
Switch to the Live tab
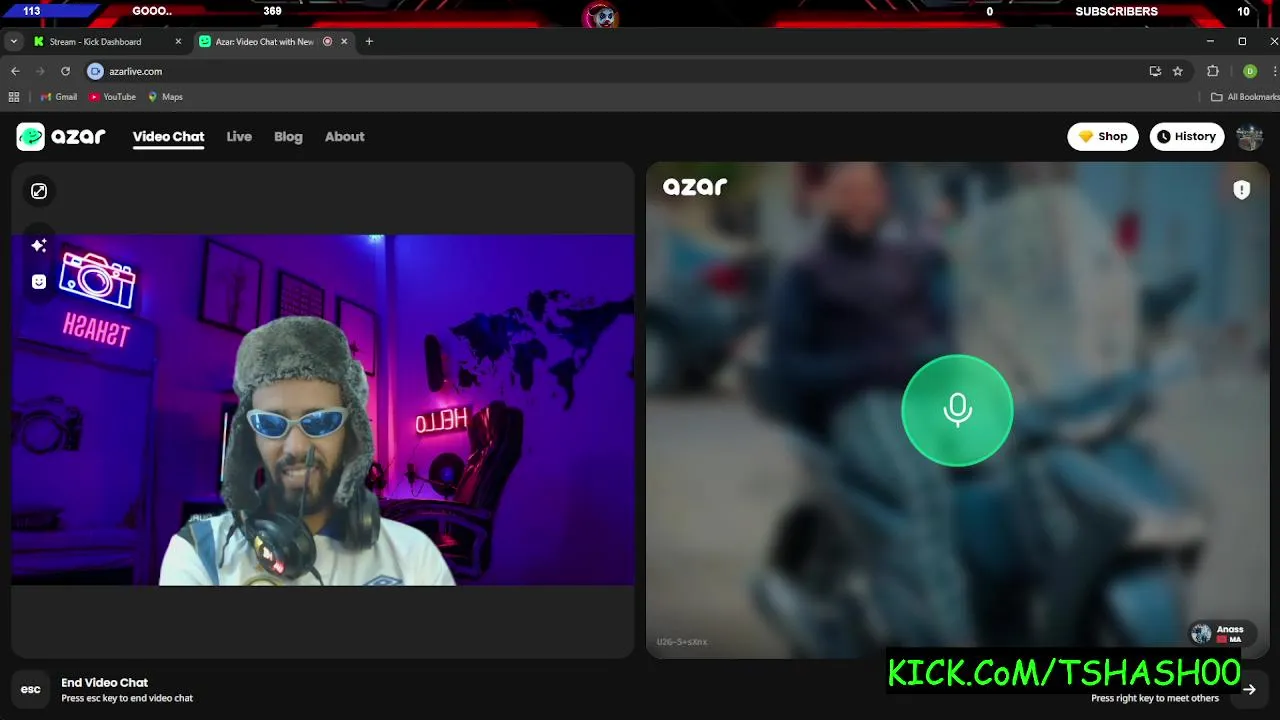[x=239, y=137]
